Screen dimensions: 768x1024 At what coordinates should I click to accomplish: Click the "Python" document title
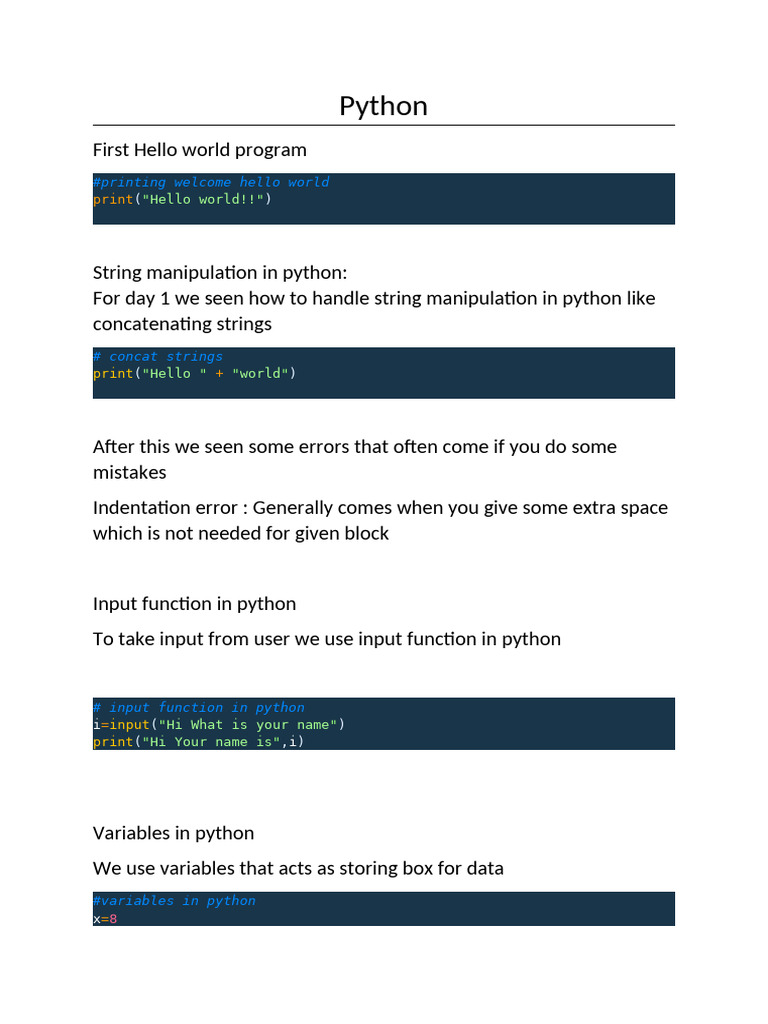[383, 106]
